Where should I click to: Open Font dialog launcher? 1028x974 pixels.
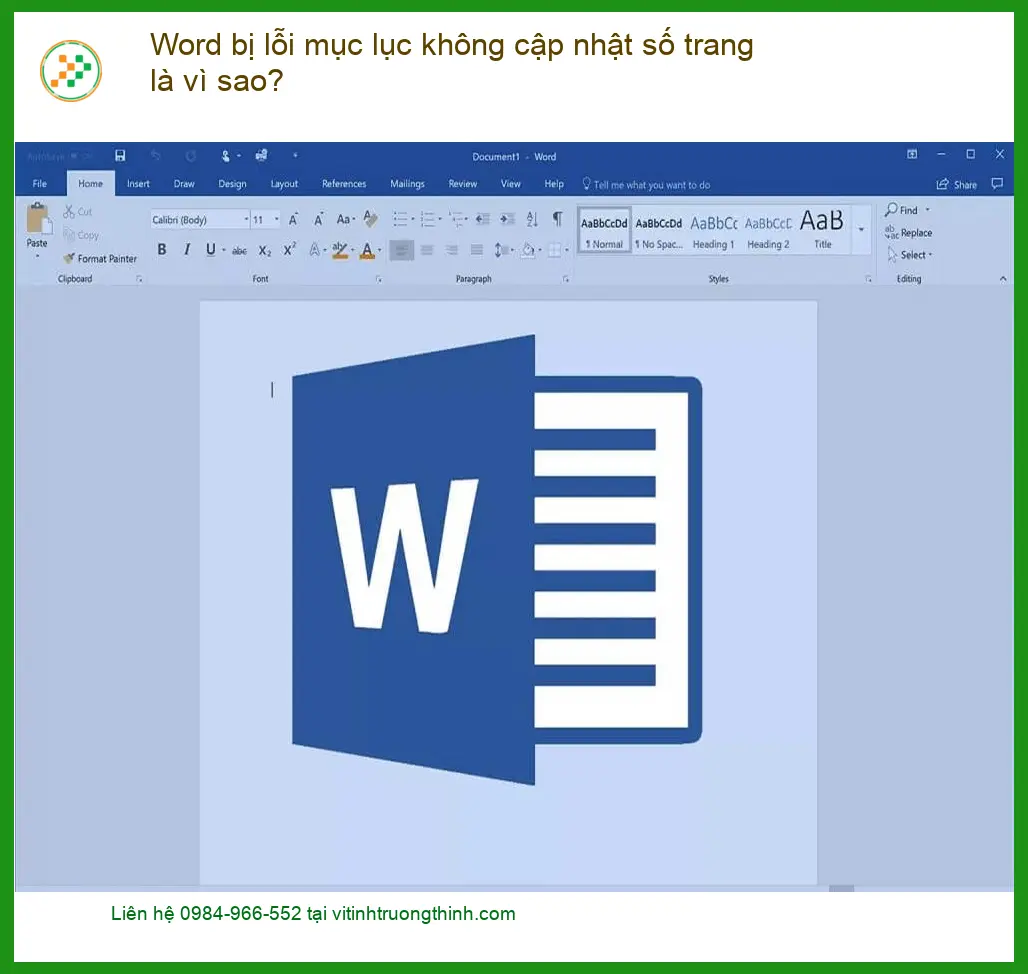click(x=378, y=279)
